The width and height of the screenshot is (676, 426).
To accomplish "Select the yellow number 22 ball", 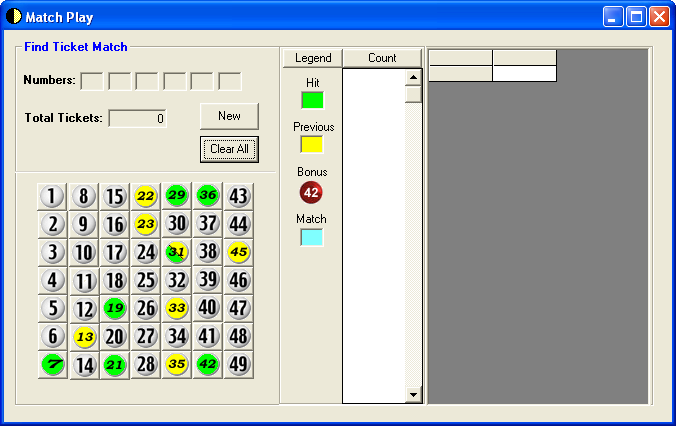I will [x=146, y=196].
